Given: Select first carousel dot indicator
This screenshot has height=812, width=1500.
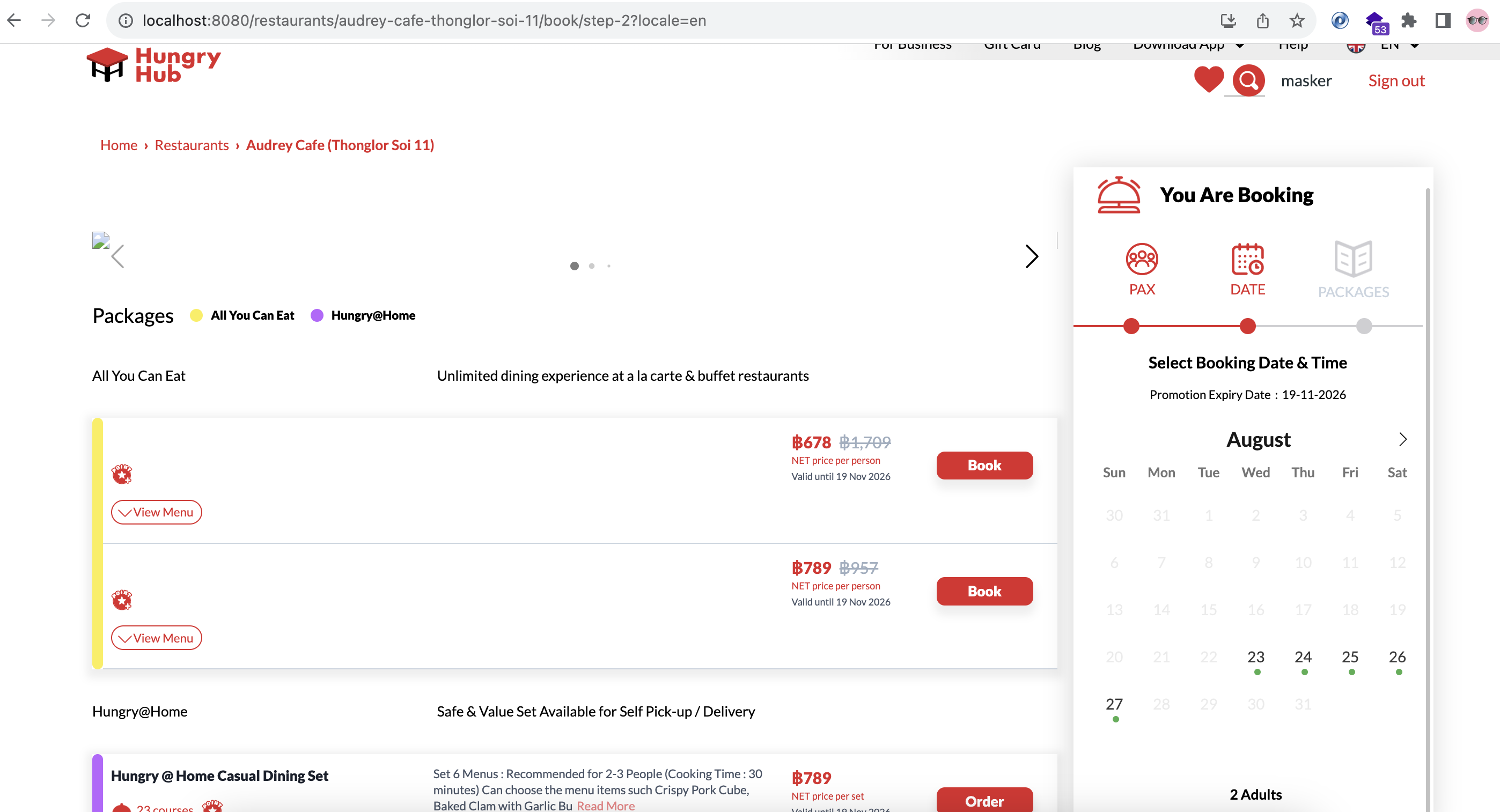Looking at the screenshot, I should tap(574, 266).
